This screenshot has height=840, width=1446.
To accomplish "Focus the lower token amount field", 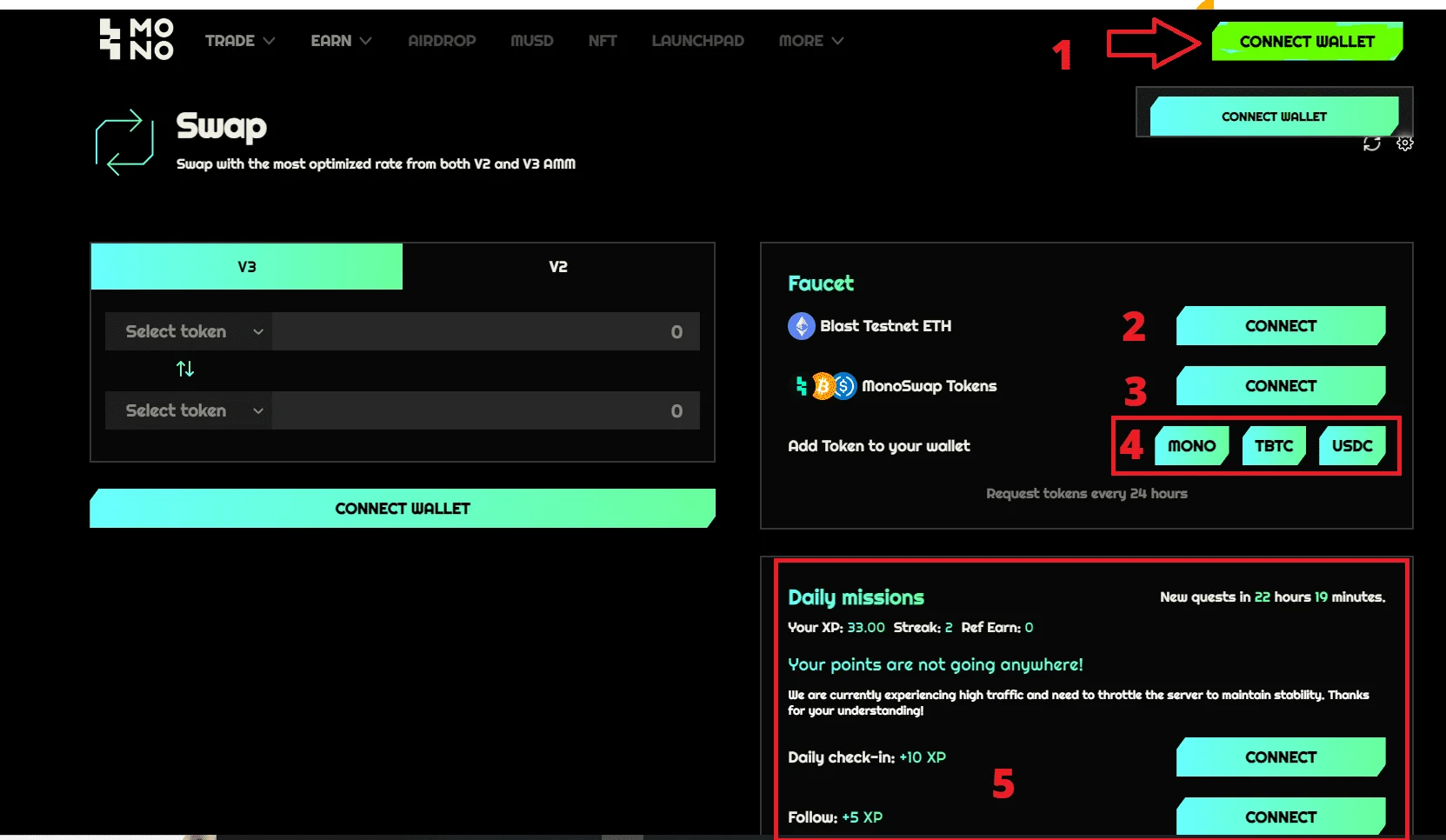I will 486,410.
